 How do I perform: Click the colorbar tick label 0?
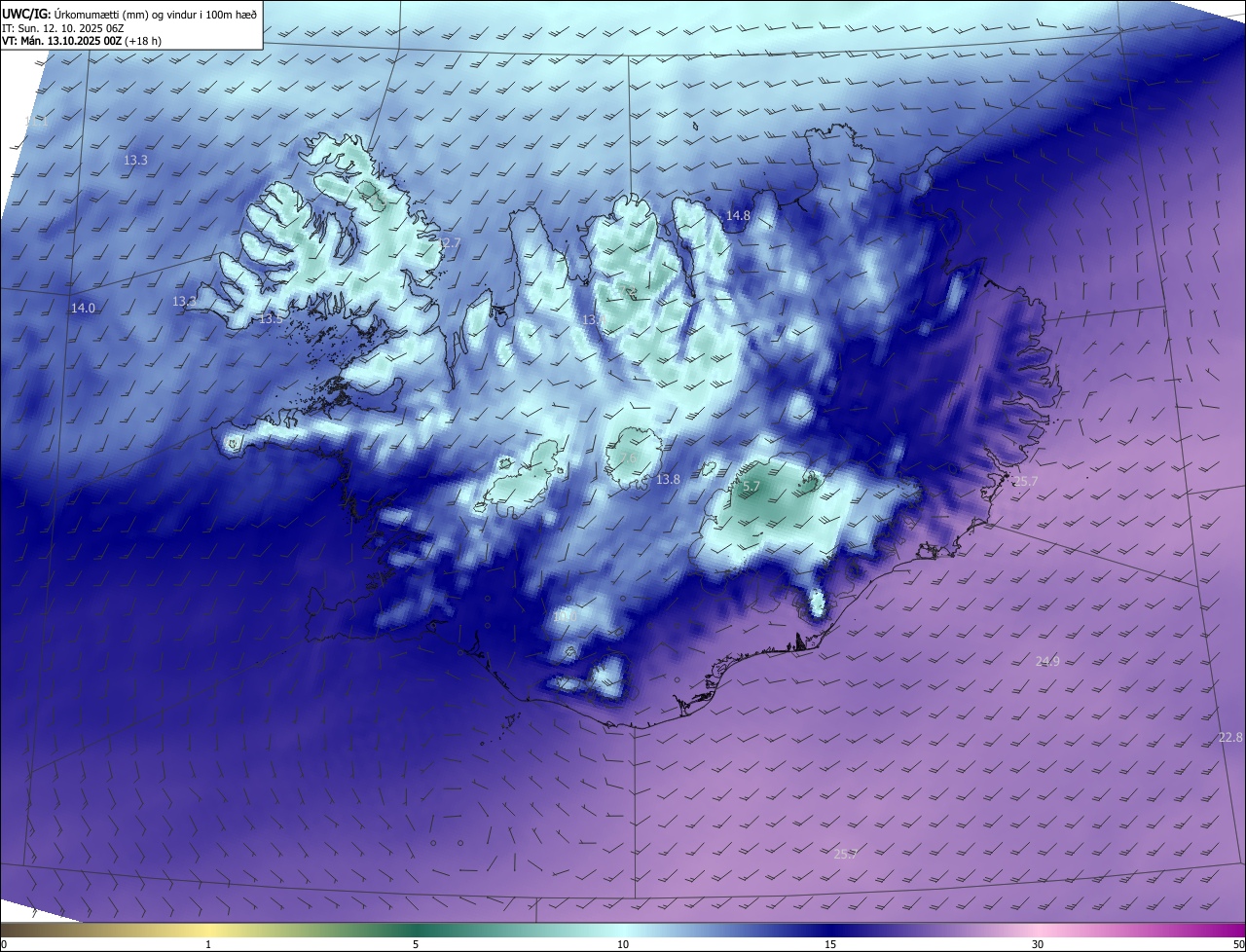(4, 944)
